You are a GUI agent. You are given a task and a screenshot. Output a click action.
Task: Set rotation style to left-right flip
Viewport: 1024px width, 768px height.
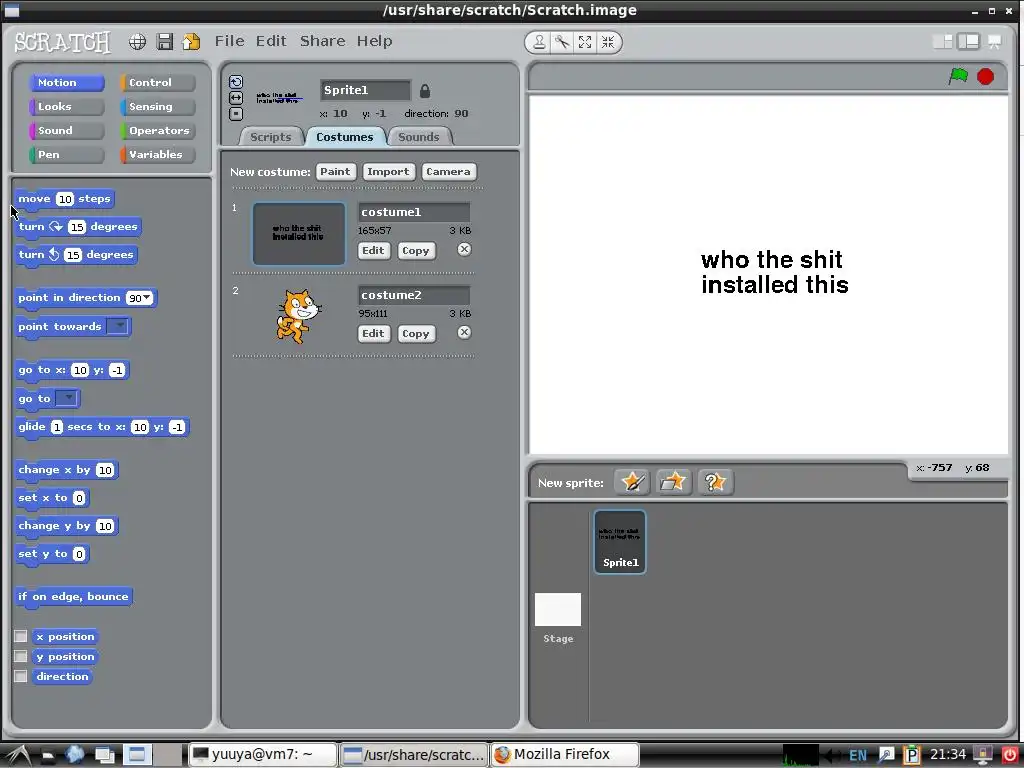coord(236,98)
